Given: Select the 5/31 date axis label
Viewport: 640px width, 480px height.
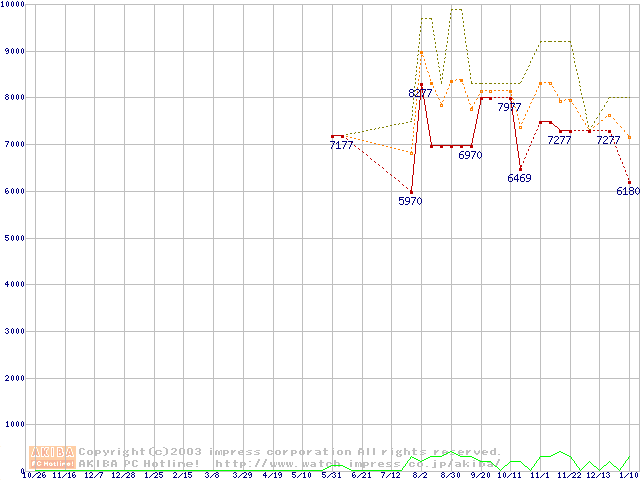Looking at the screenshot, I should tap(332, 476).
